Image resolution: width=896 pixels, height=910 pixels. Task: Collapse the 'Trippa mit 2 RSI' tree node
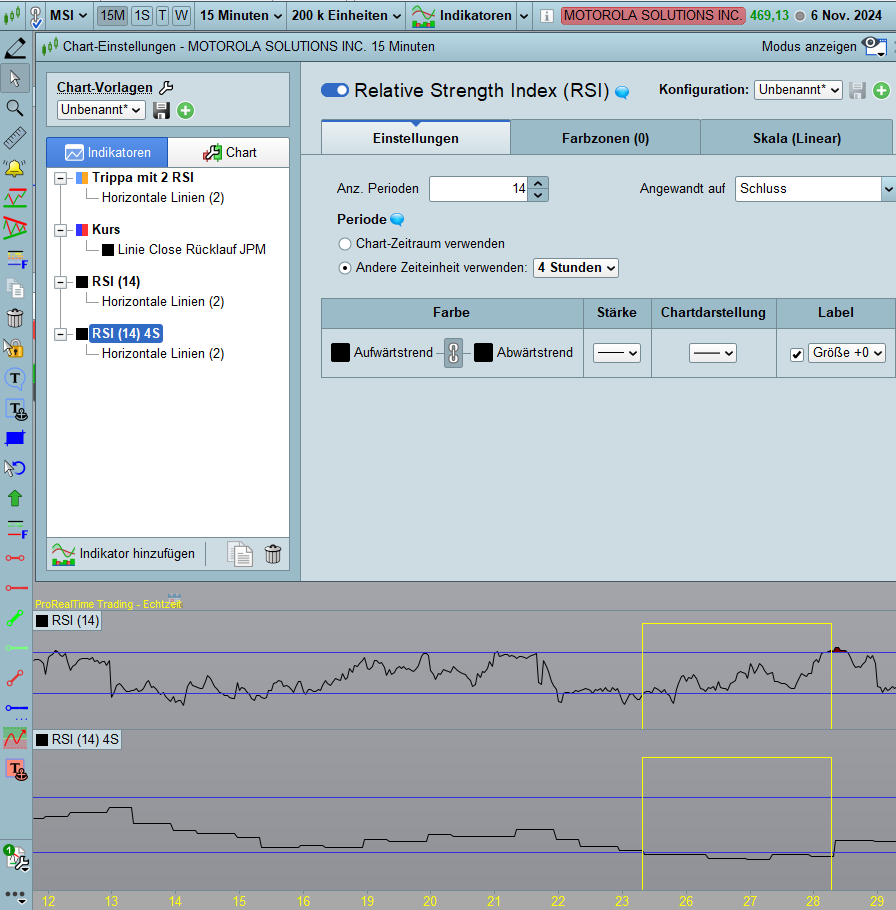pos(62,178)
